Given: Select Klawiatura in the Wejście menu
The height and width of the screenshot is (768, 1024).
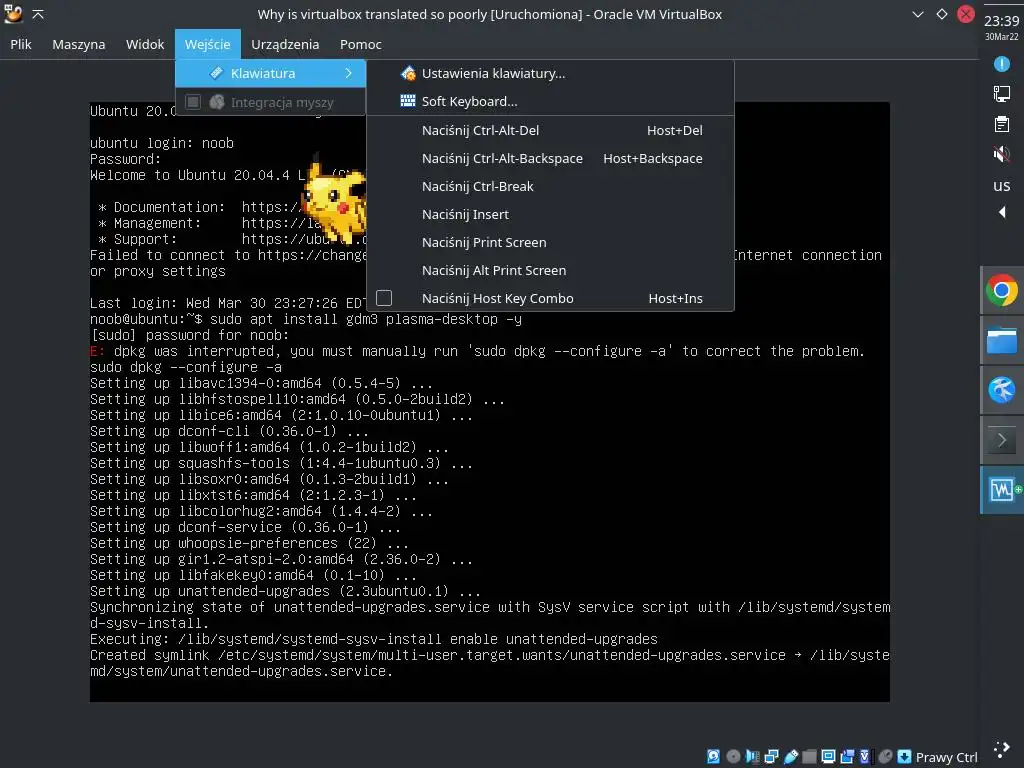Looking at the screenshot, I should point(270,73).
